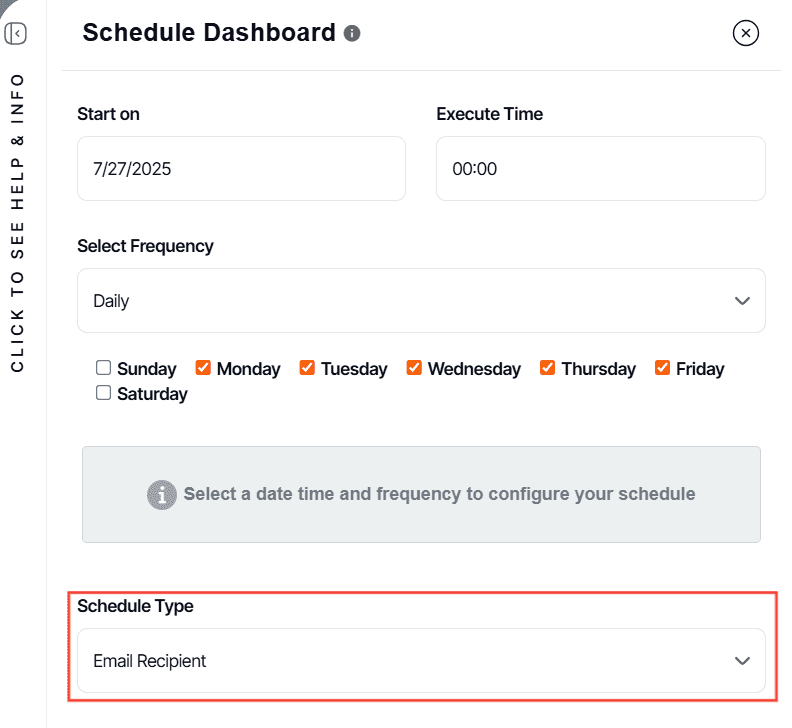Uncheck the Tuesday checkbox
The image size is (792, 728).
click(307, 368)
